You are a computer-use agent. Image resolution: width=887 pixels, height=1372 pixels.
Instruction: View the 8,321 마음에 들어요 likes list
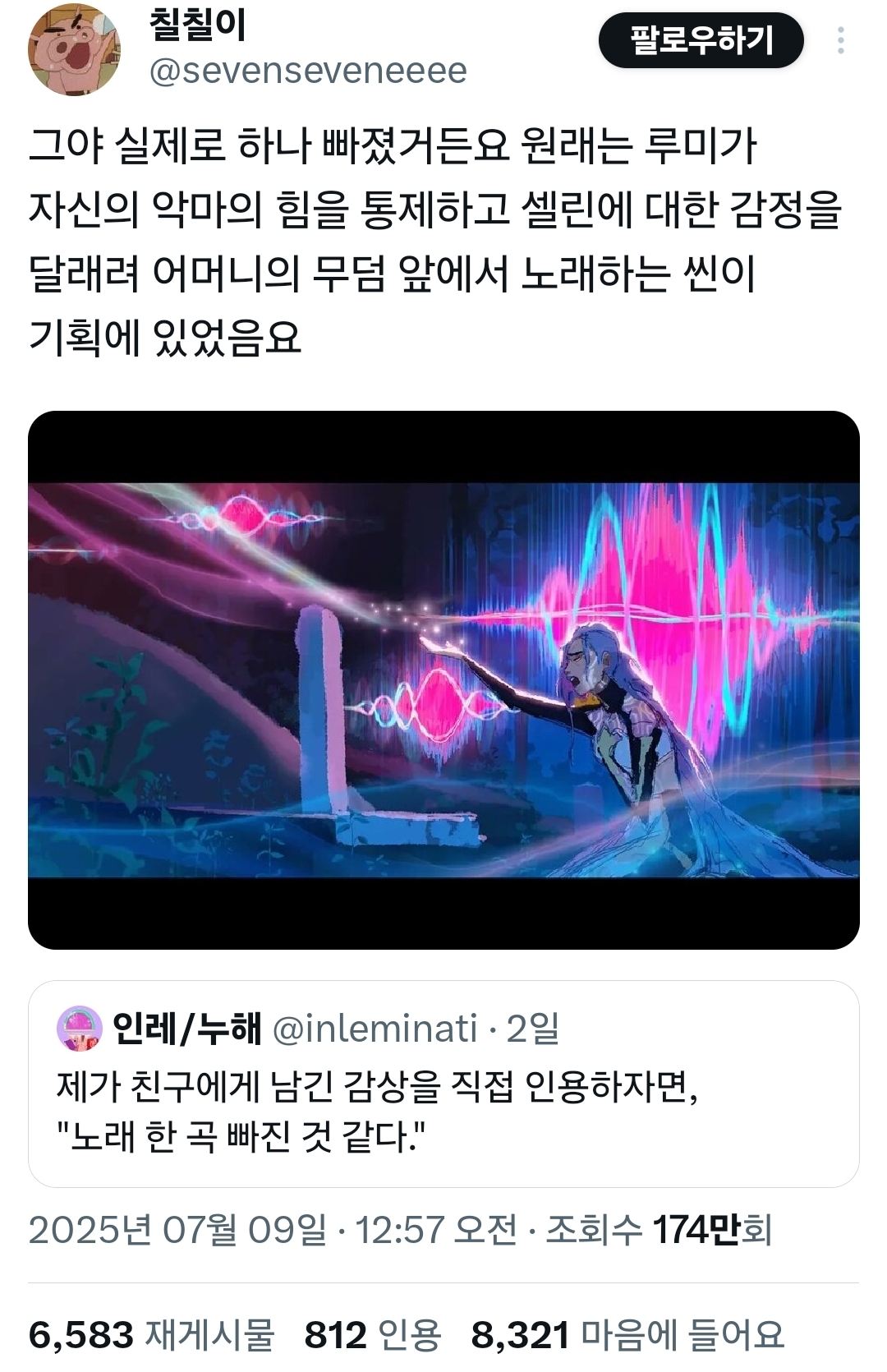(627, 1335)
